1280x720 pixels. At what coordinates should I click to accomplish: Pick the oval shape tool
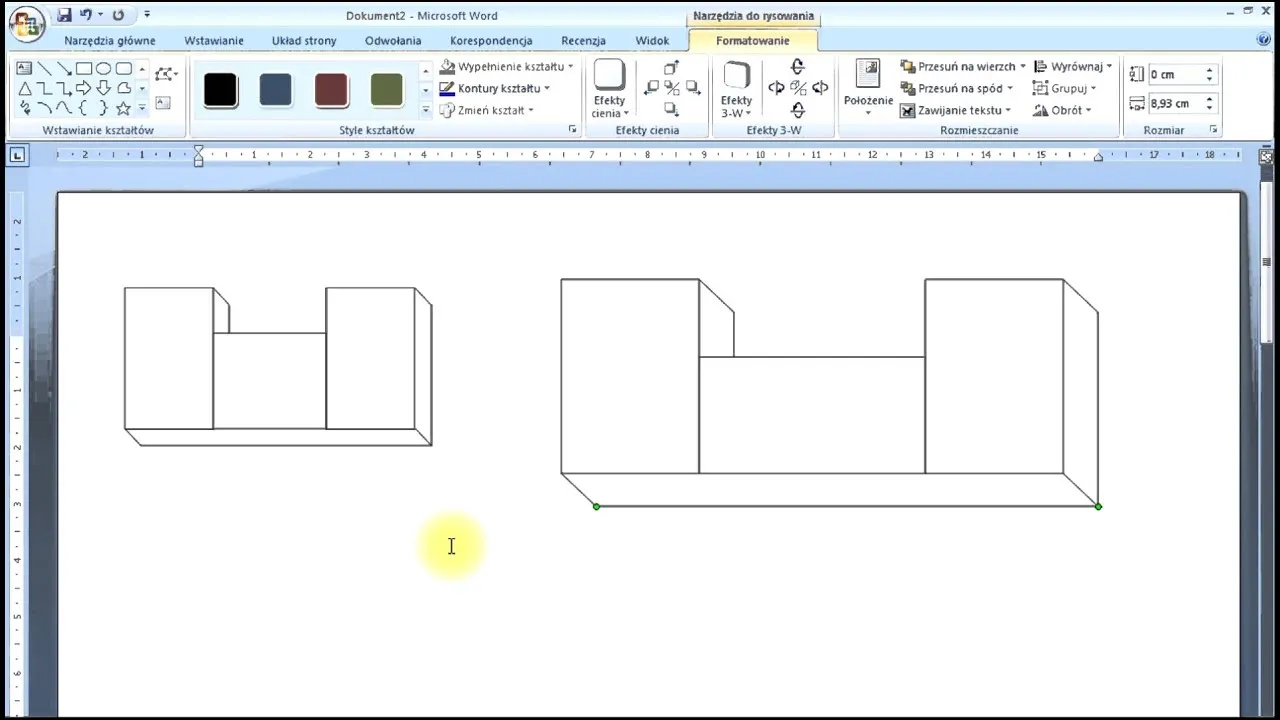[104, 69]
